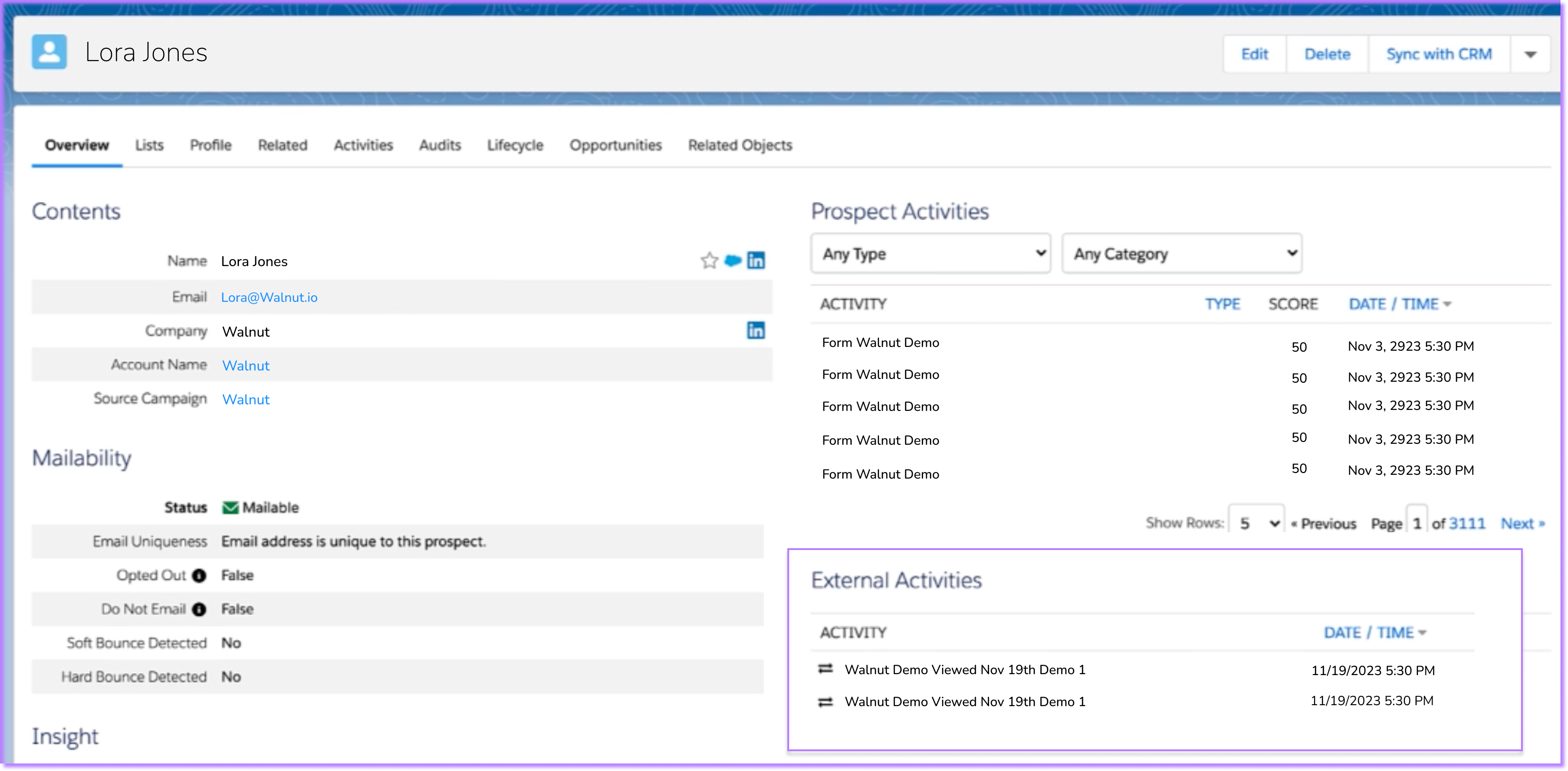Image resolution: width=1568 pixels, height=771 pixels.
Task: Click the Prospect Activities heading
Action: click(x=900, y=211)
